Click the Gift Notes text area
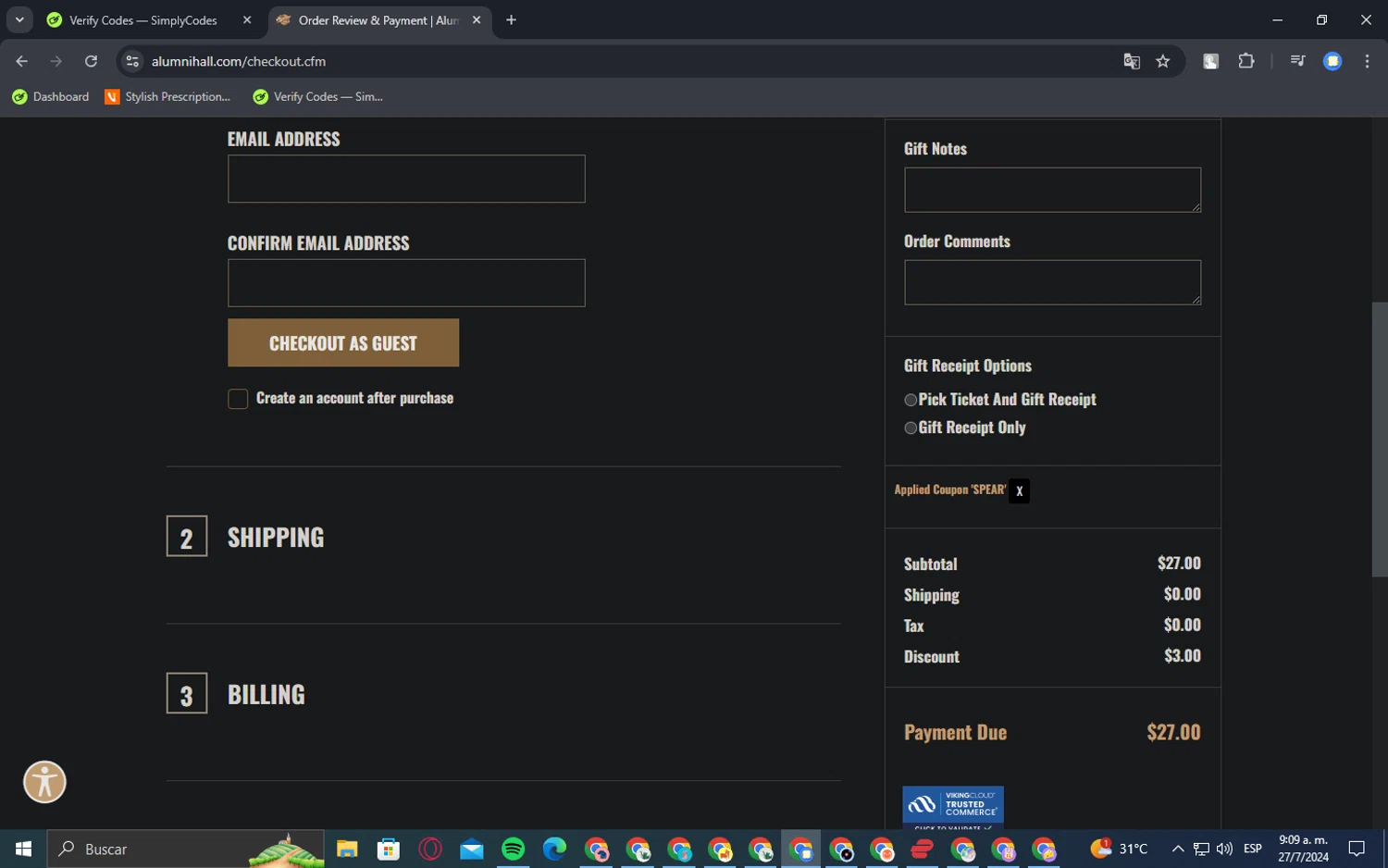The height and width of the screenshot is (868, 1388). (1052, 190)
